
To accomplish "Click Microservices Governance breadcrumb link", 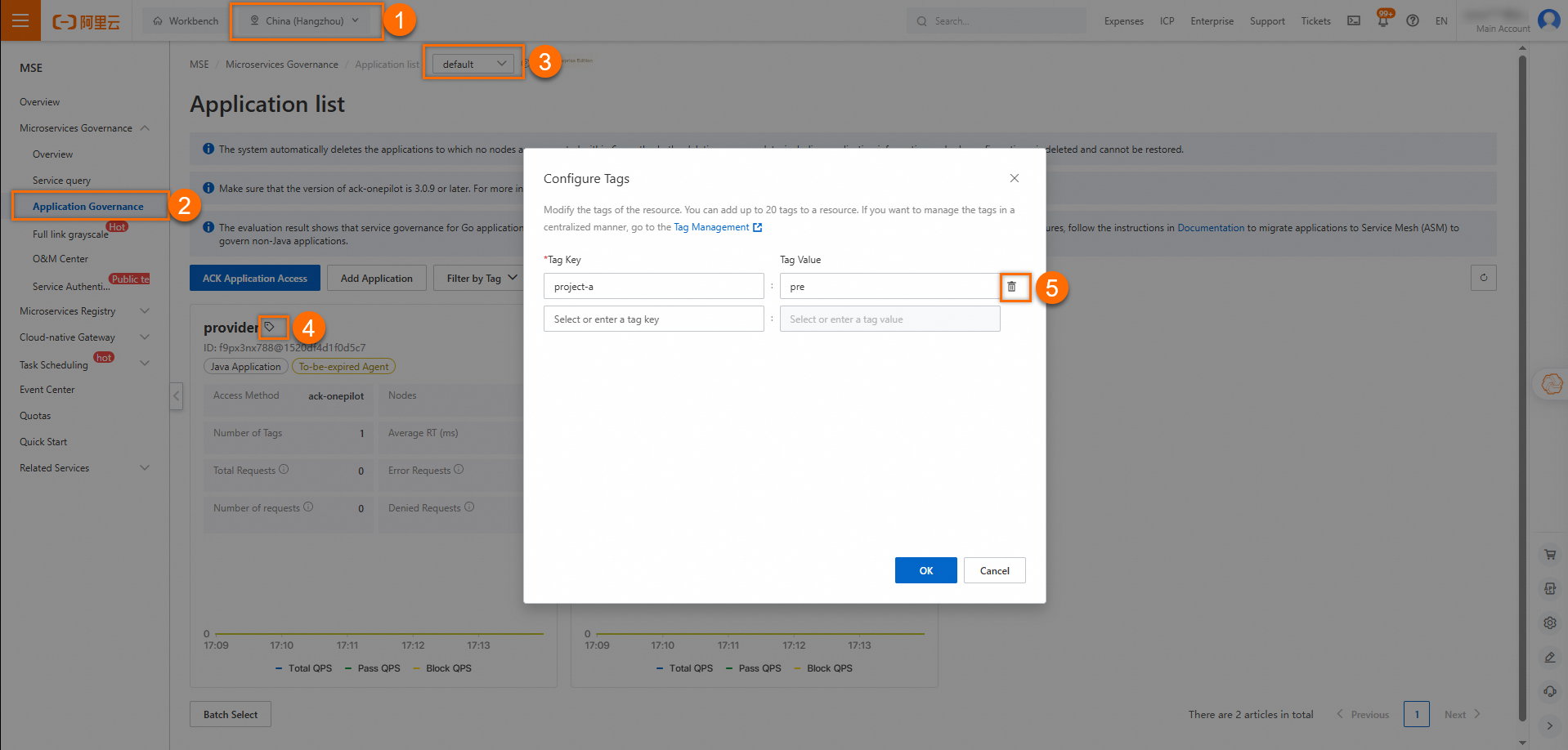I will pos(282,65).
